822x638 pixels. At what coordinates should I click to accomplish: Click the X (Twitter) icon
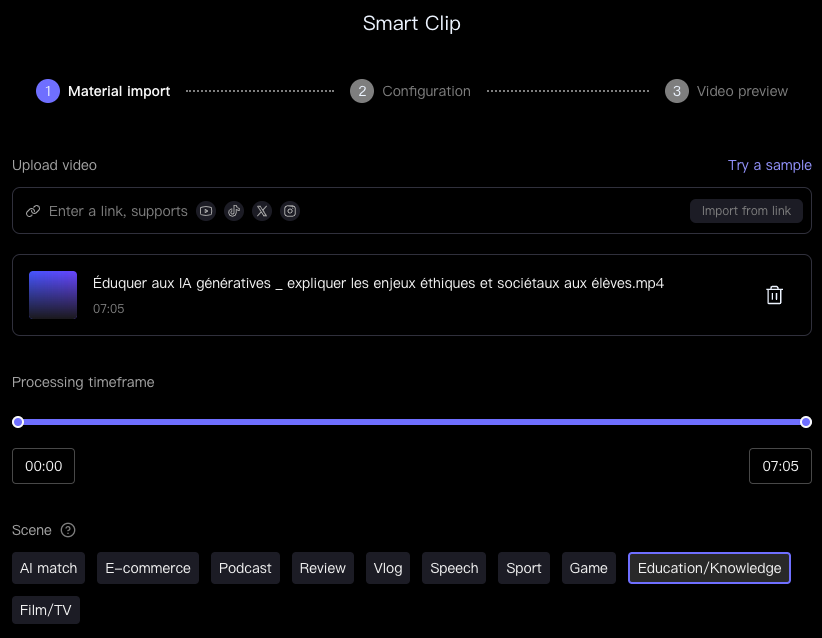262,211
